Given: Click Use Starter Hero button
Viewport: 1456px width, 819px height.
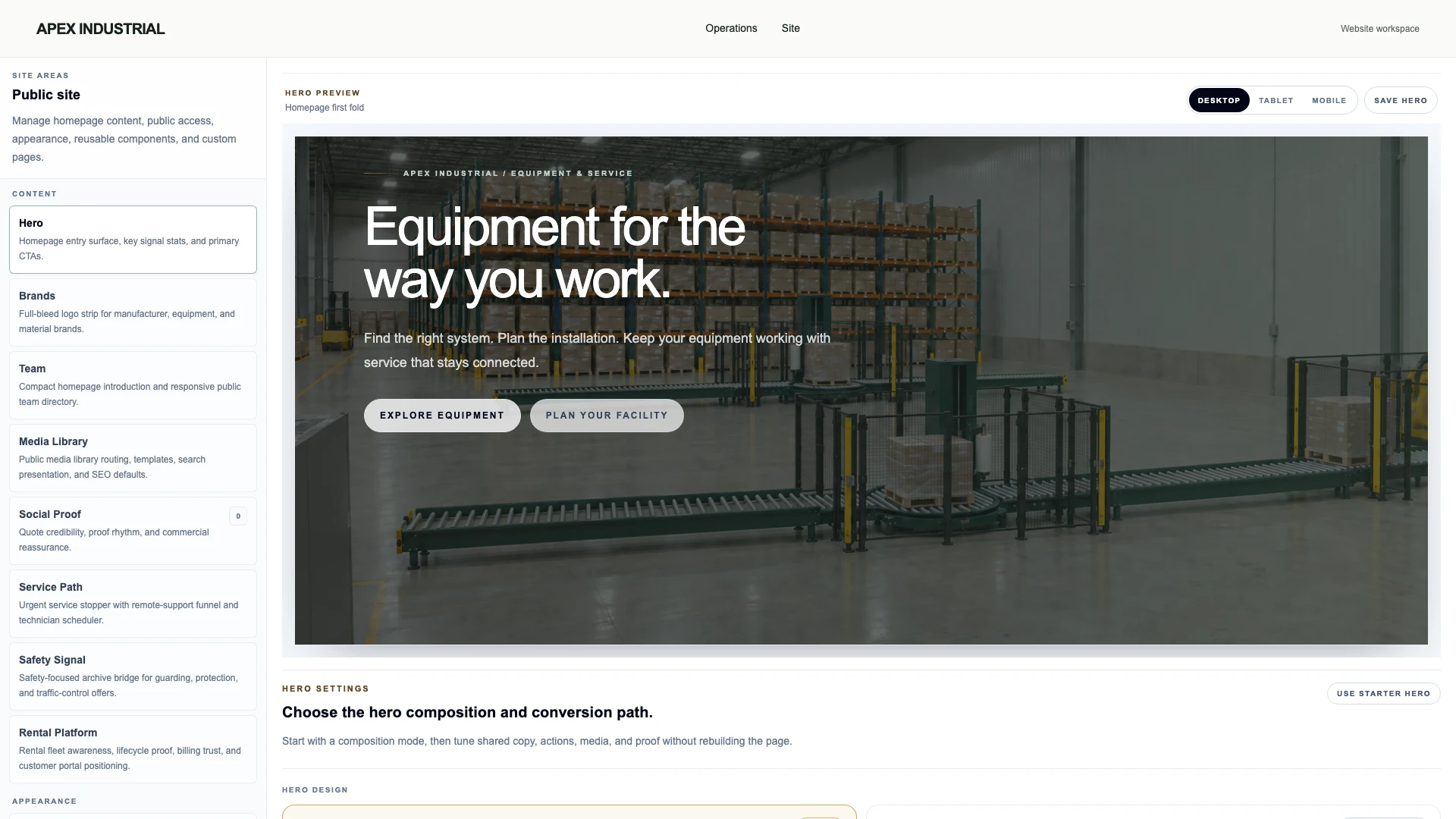Looking at the screenshot, I should point(1383,693).
